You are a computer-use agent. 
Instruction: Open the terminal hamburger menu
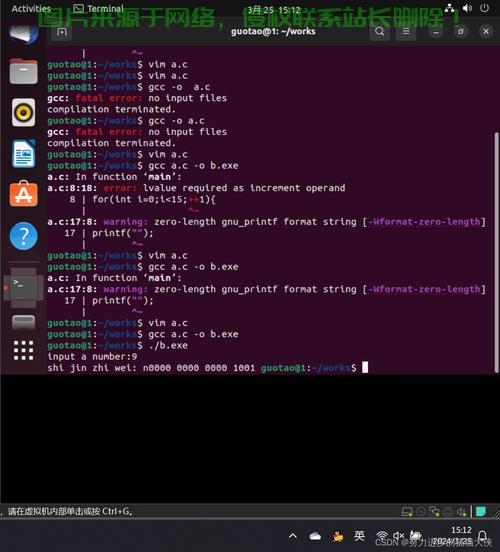pos(406,31)
